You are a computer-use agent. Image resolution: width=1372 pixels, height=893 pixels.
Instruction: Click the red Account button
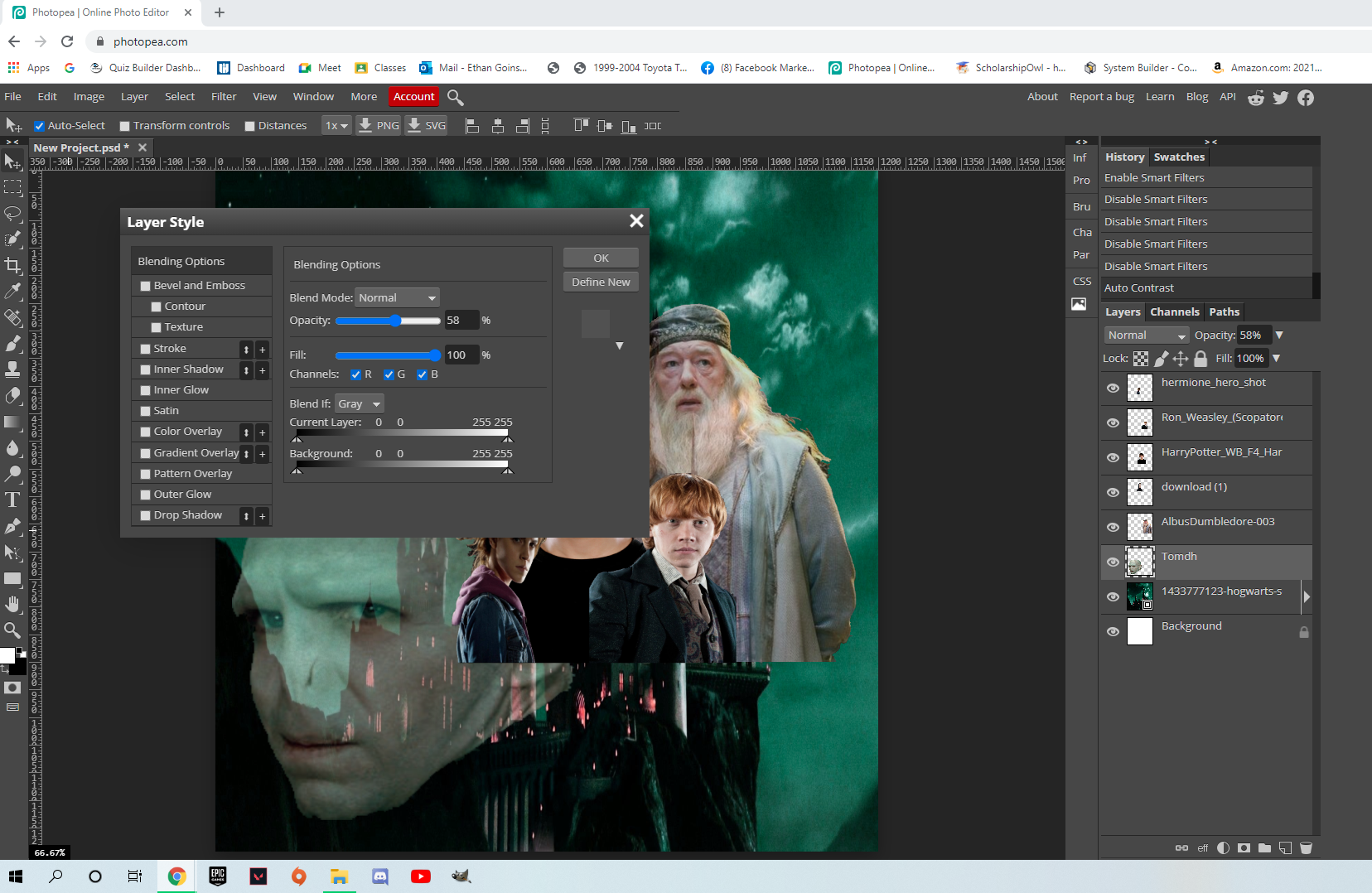tap(413, 97)
